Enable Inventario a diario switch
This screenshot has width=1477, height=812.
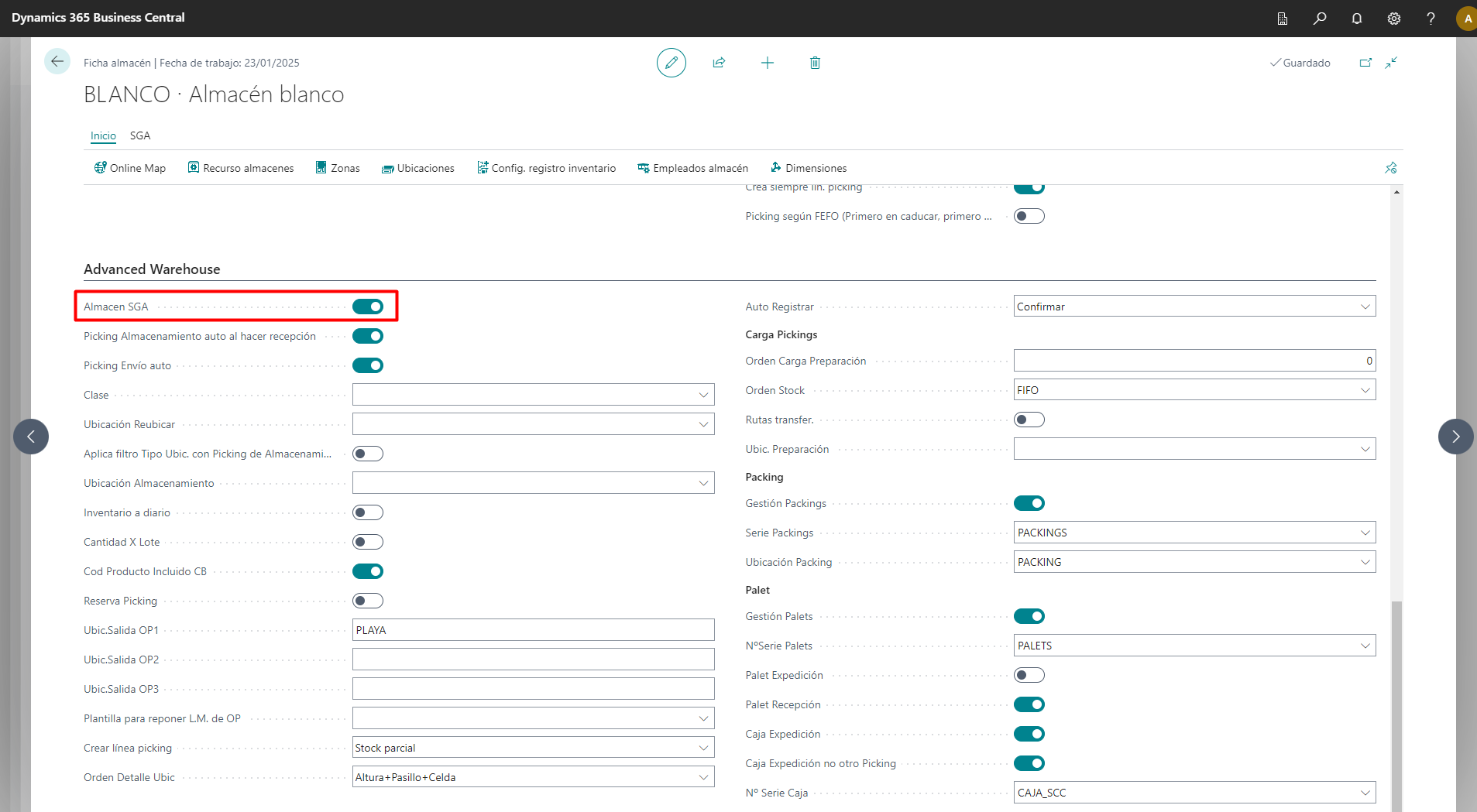[x=368, y=512]
